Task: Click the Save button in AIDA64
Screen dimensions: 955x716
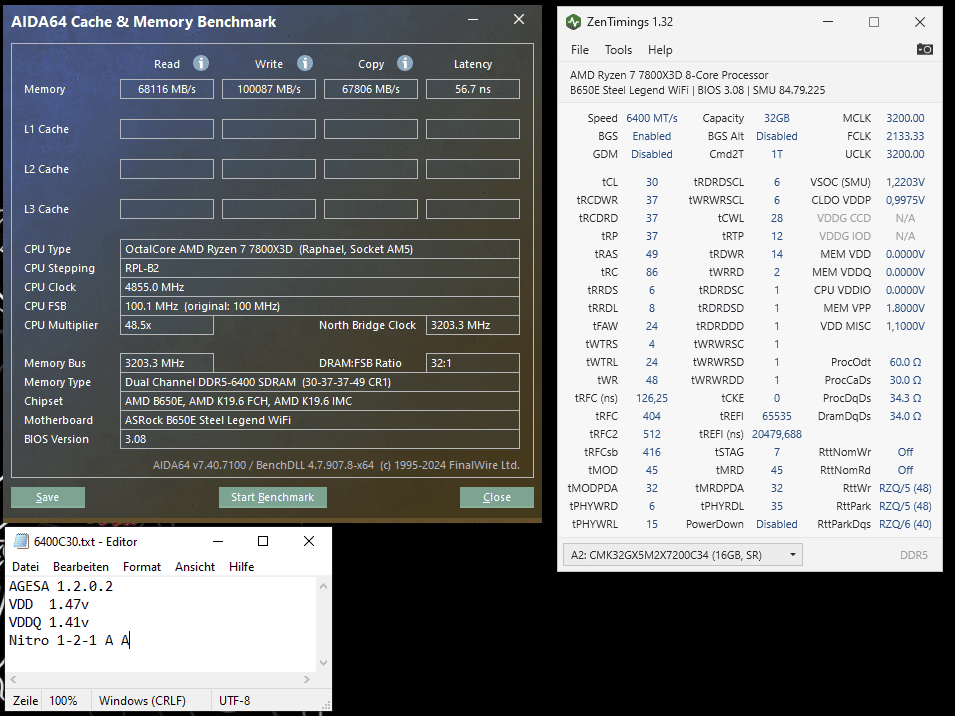Action: [x=48, y=497]
